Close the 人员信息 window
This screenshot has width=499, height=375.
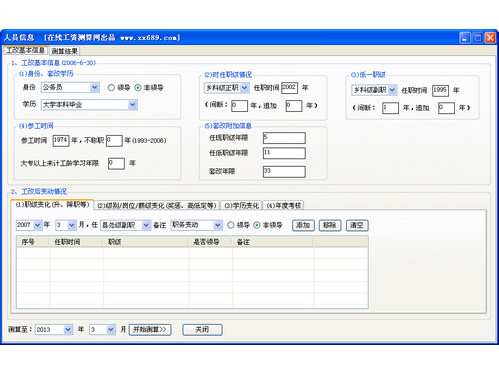pos(490,38)
